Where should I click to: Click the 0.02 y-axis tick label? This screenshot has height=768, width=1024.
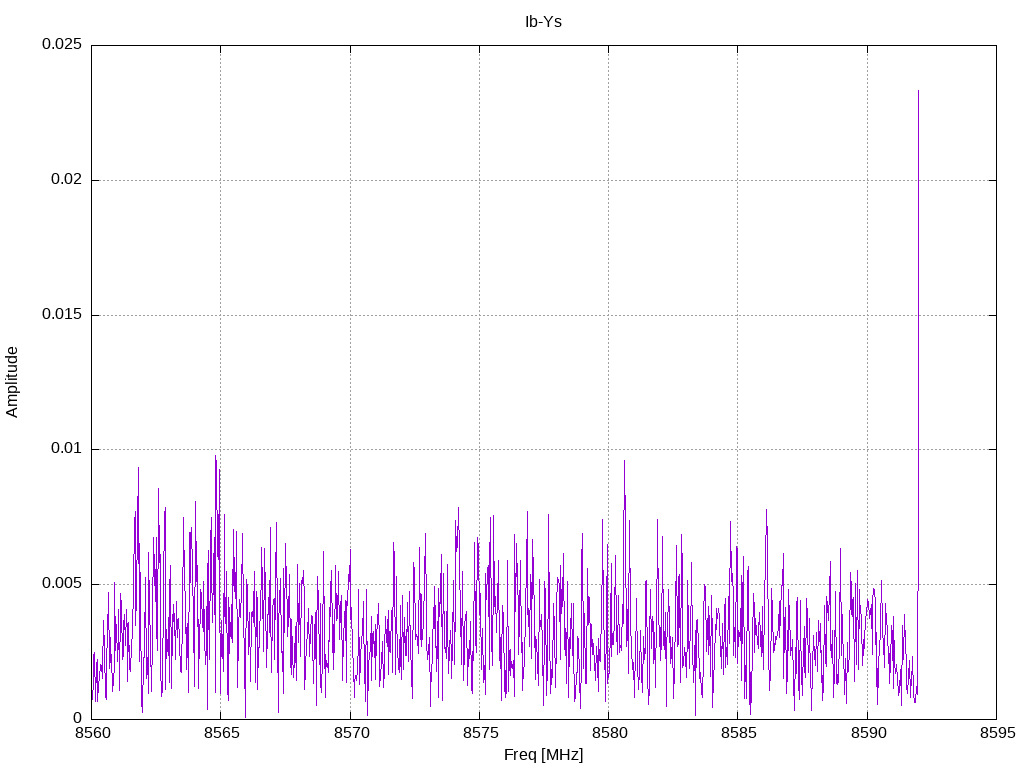click(67, 179)
